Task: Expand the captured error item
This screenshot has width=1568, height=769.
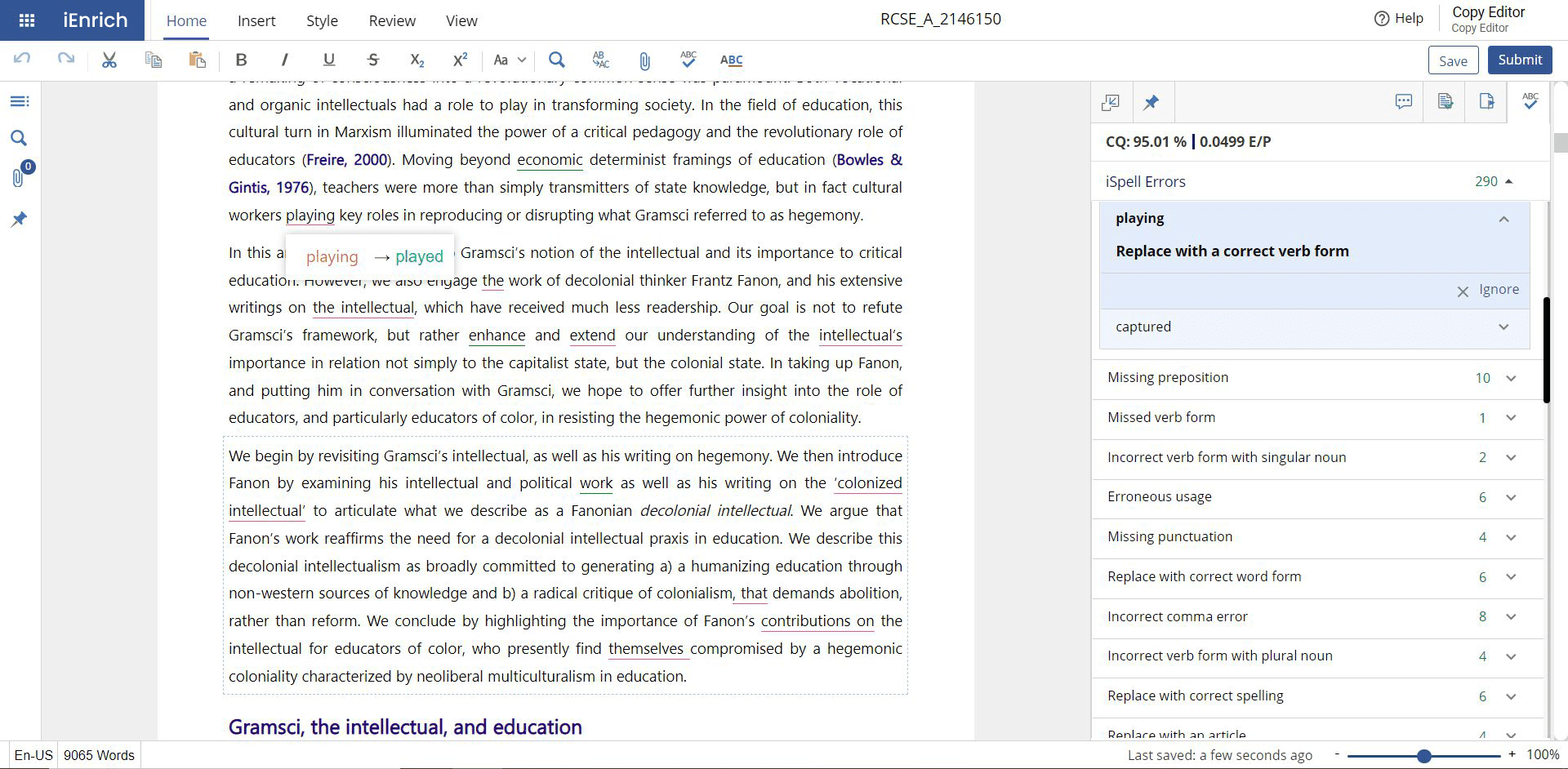Action: pyautogui.click(x=1503, y=327)
